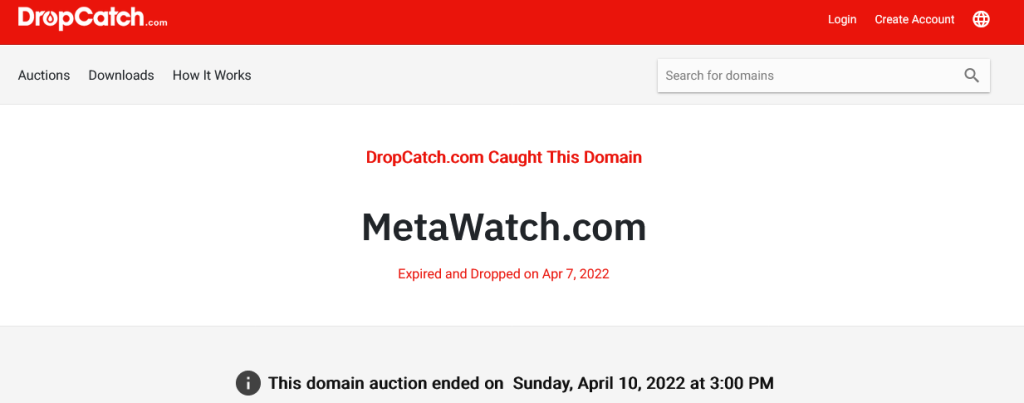The height and width of the screenshot is (403, 1024).
Task: Click the "Expired and Dropped on Apr 7, 2022" text
Action: coord(504,274)
